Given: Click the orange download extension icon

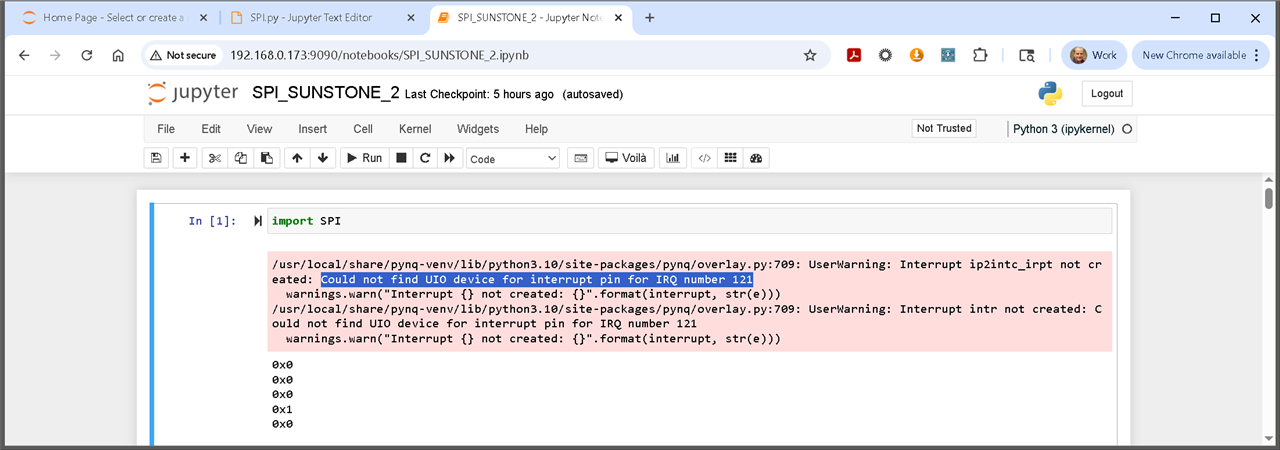Looking at the screenshot, I should (x=916, y=56).
